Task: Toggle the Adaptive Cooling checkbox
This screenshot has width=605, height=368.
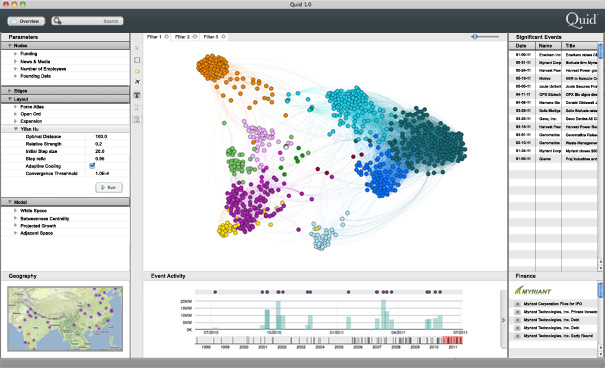Action: tap(92, 166)
